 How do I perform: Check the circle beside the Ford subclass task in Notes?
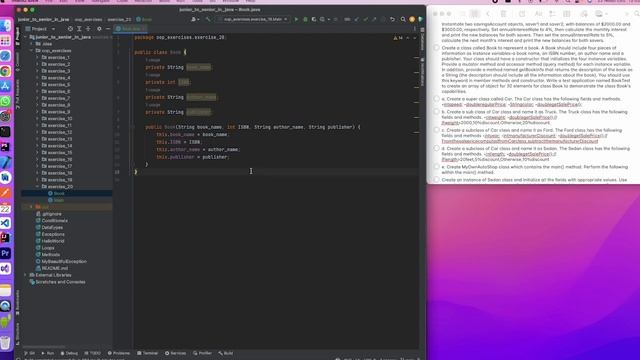436,130
